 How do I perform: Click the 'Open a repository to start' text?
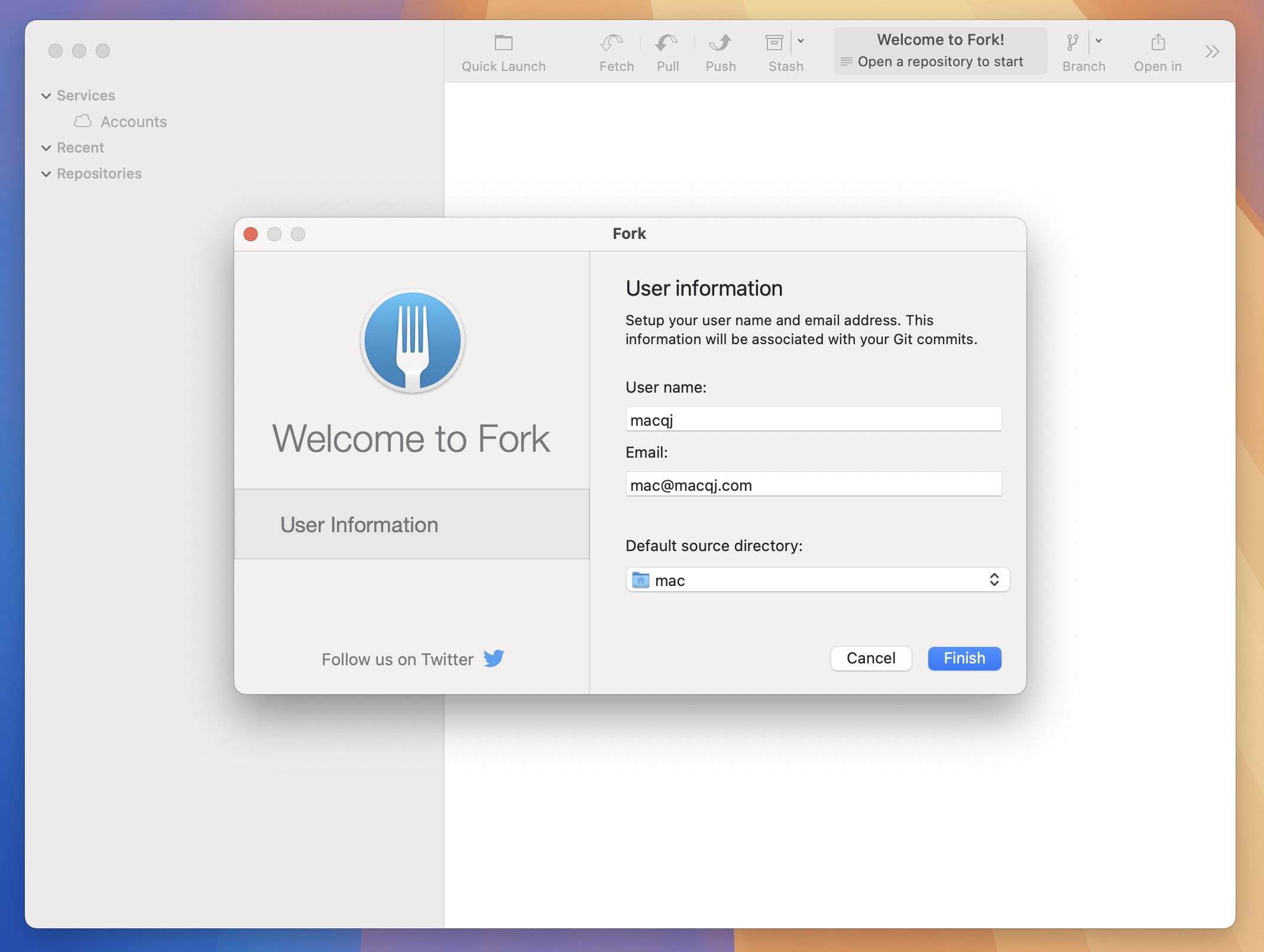(940, 61)
